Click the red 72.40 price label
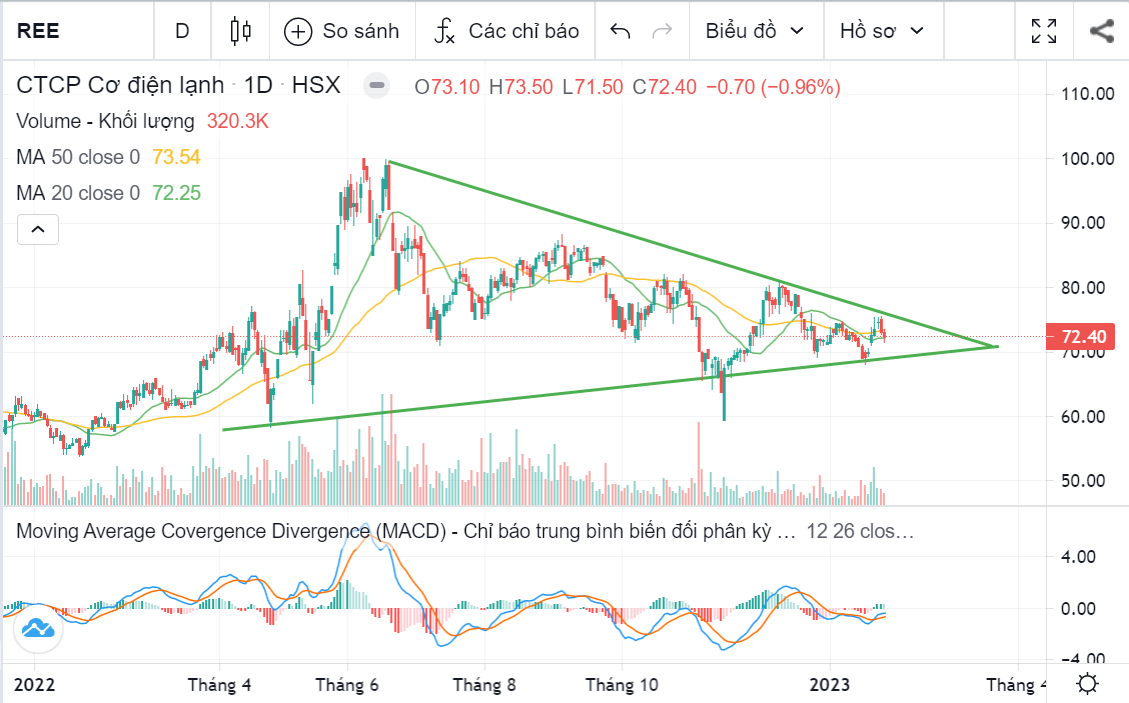 pyautogui.click(x=1082, y=338)
